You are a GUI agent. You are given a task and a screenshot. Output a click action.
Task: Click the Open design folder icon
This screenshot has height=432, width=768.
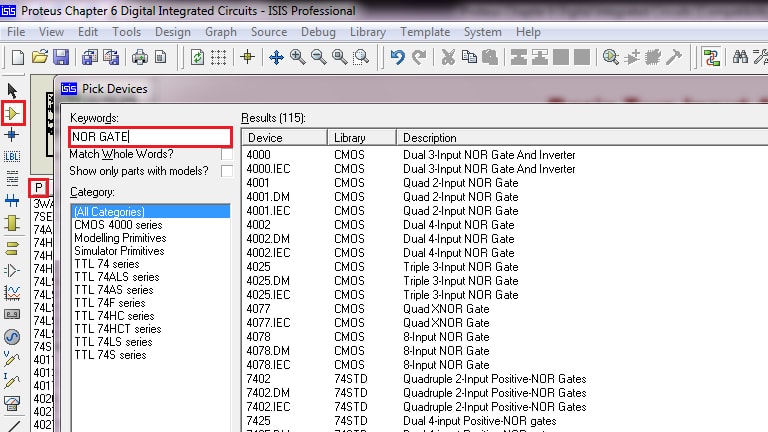click(x=40, y=57)
